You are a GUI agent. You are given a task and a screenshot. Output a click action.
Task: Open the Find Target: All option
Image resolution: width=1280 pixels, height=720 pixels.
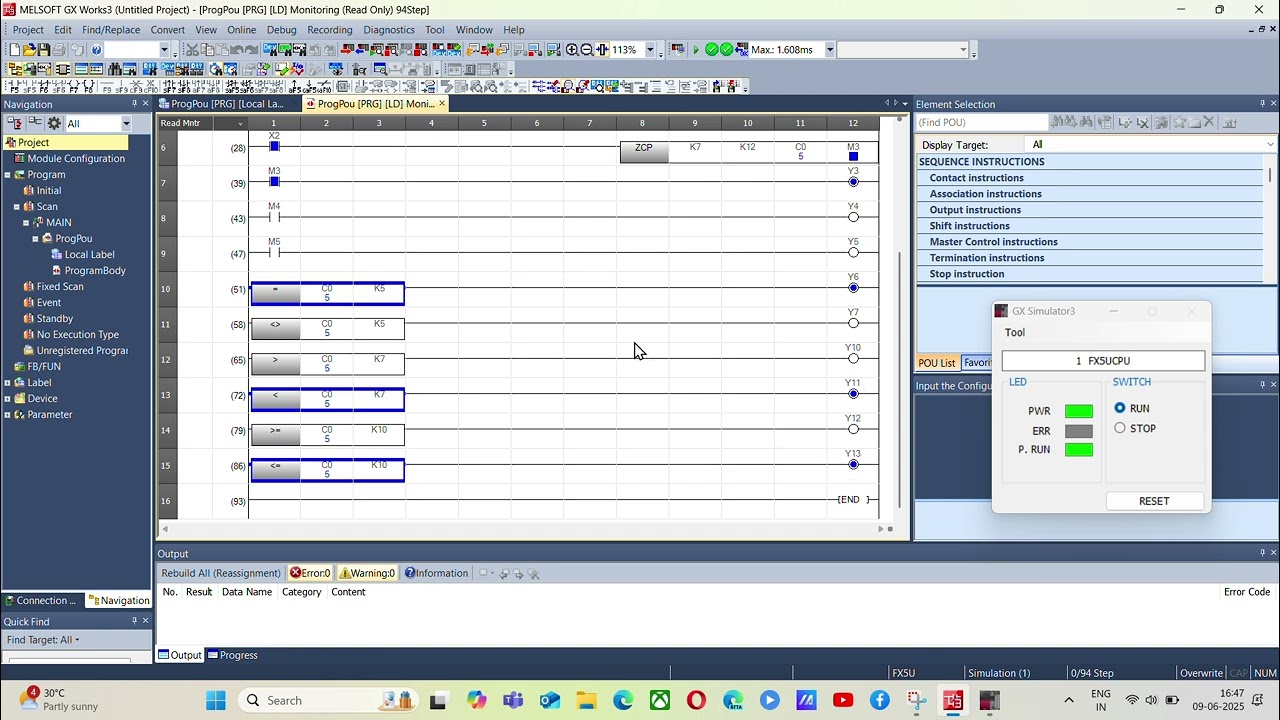[x=42, y=640]
